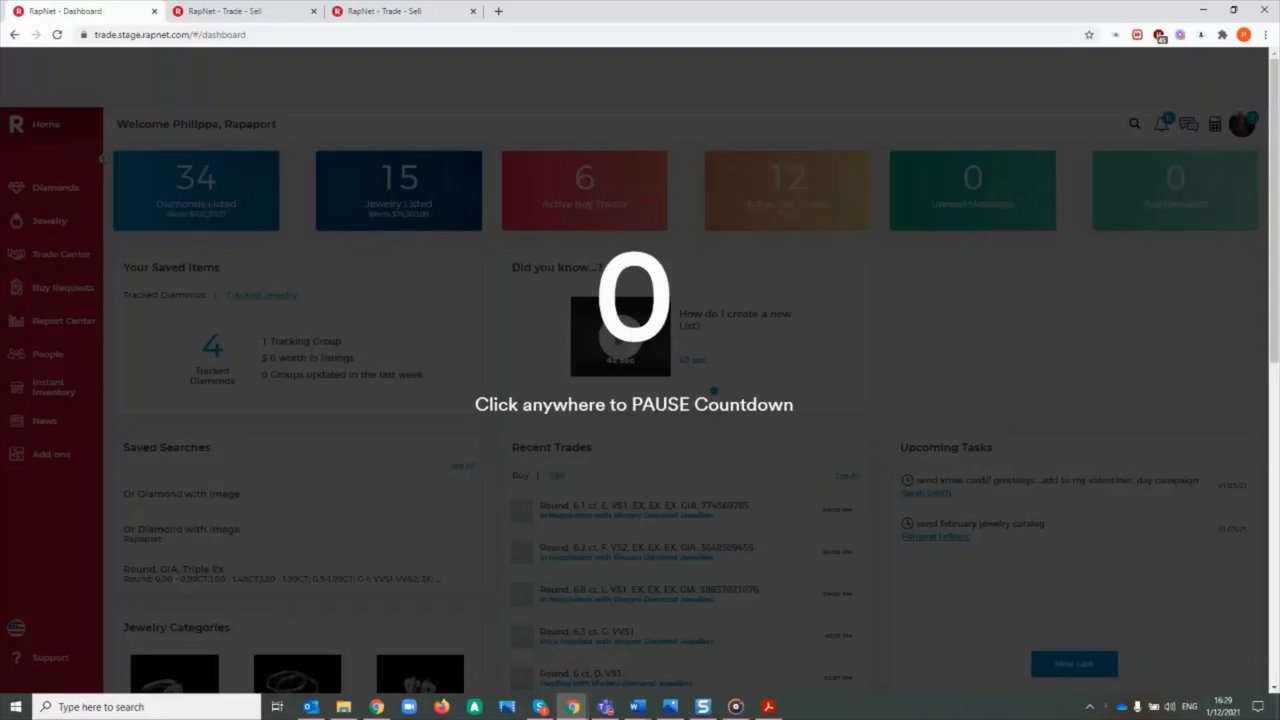The height and width of the screenshot is (720, 1280).
Task: Select the Tracked Diamonds tab
Action: point(164,295)
